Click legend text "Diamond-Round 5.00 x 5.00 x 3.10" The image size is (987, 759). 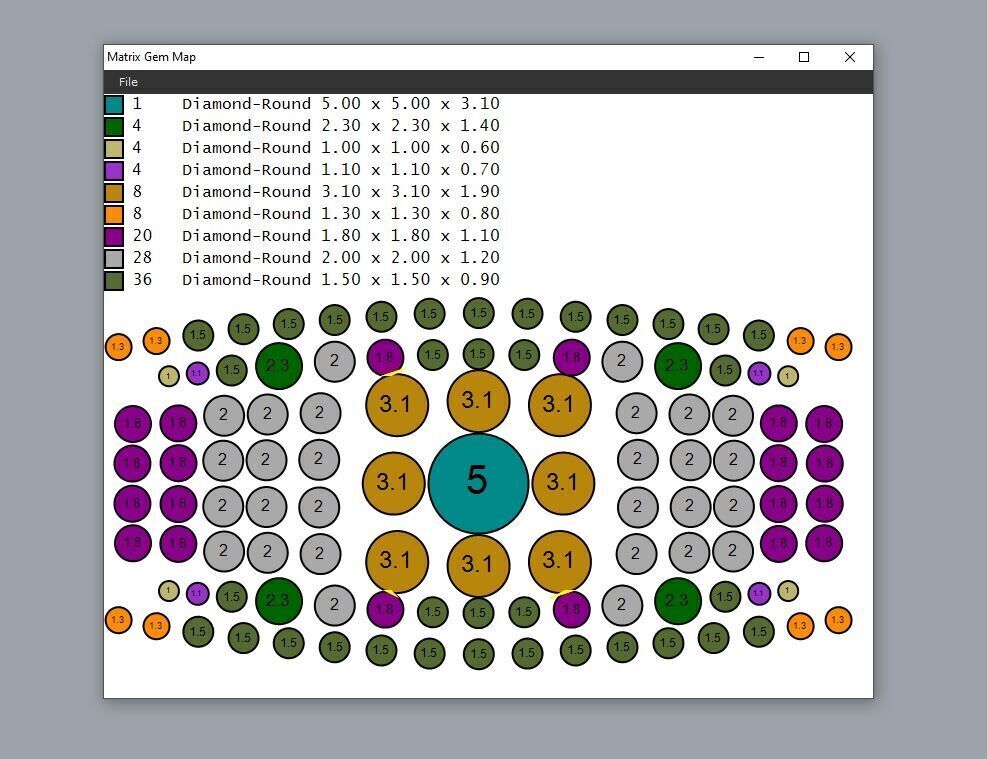click(x=341, y=104)
